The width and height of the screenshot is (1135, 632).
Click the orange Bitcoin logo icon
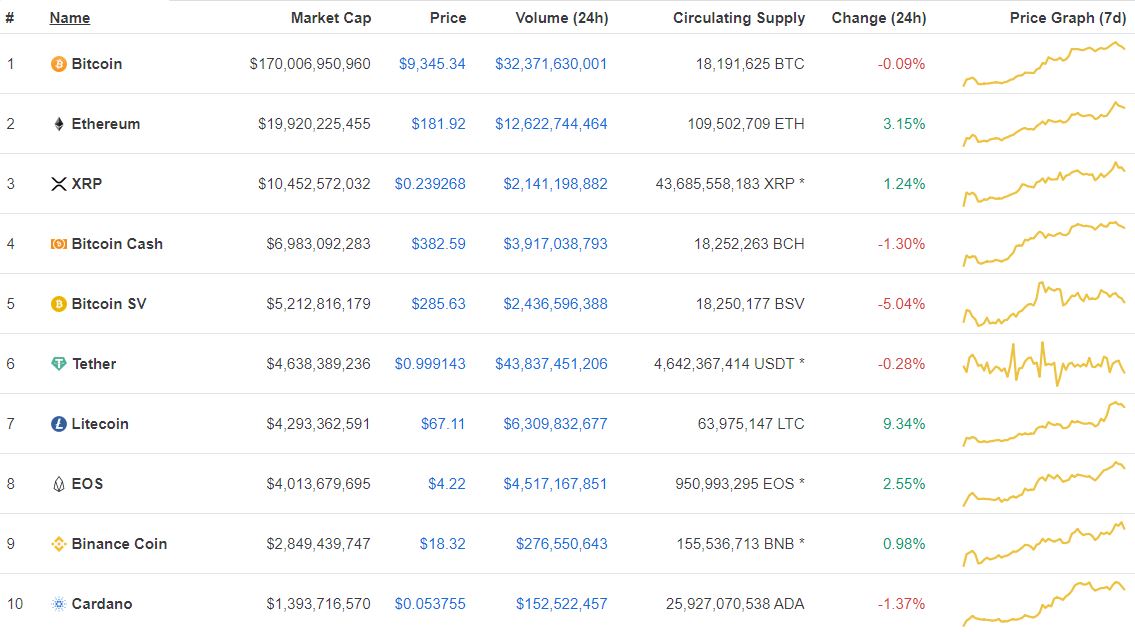coord(59,64)
